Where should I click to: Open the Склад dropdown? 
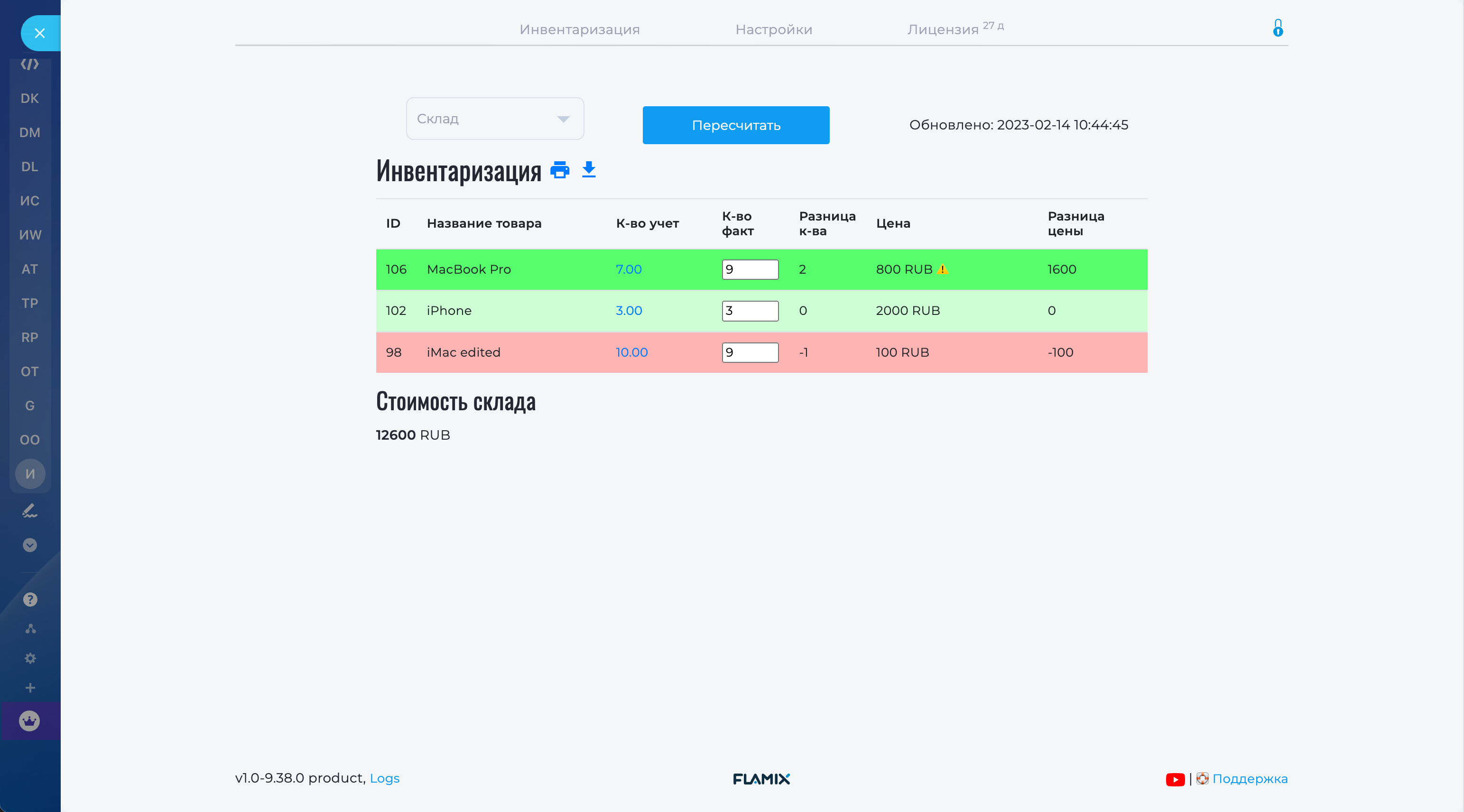[x=494, y=119]
